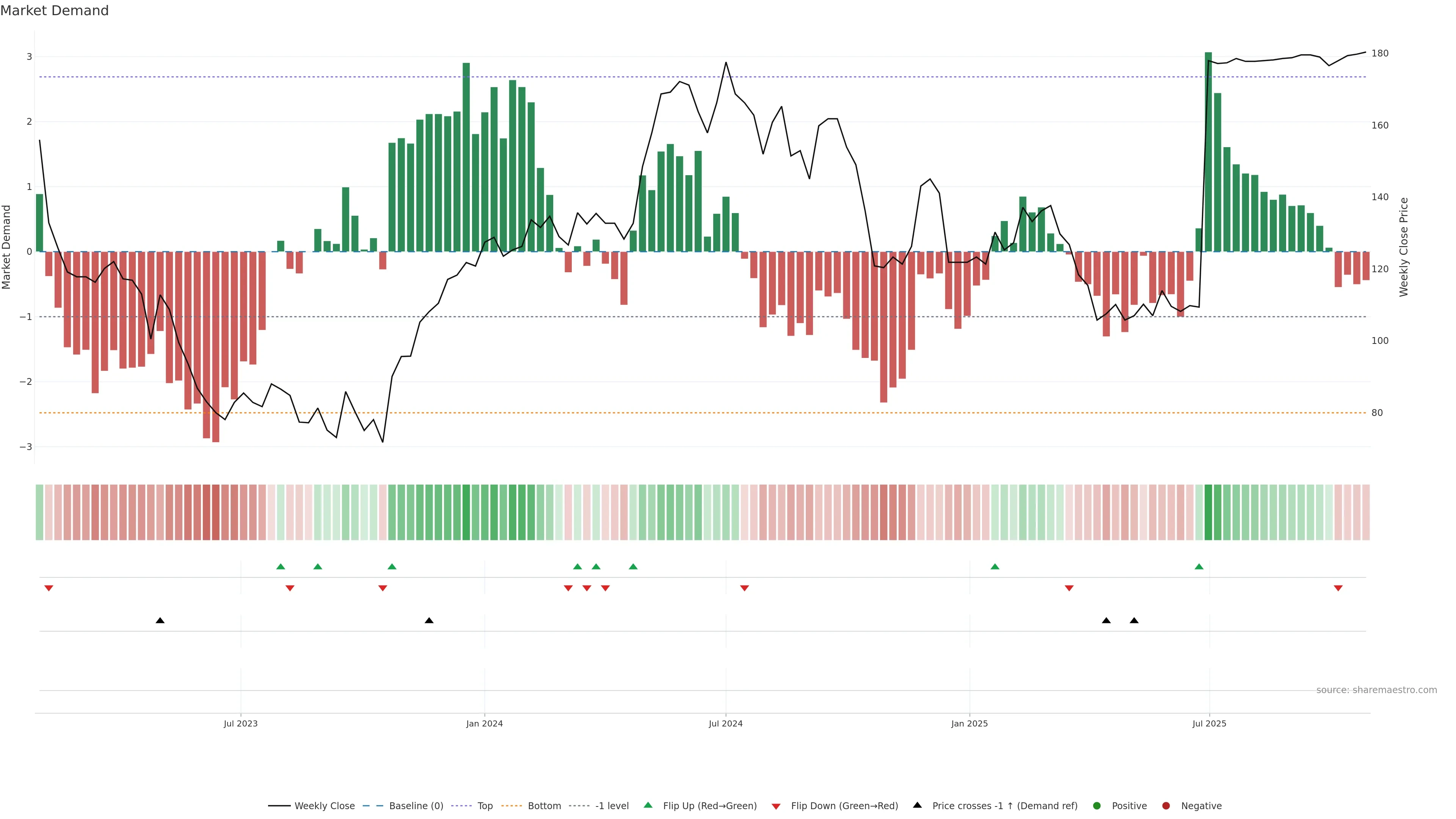
Task: Click the Market Demand chart title
Action: click(x=54, y=11)
